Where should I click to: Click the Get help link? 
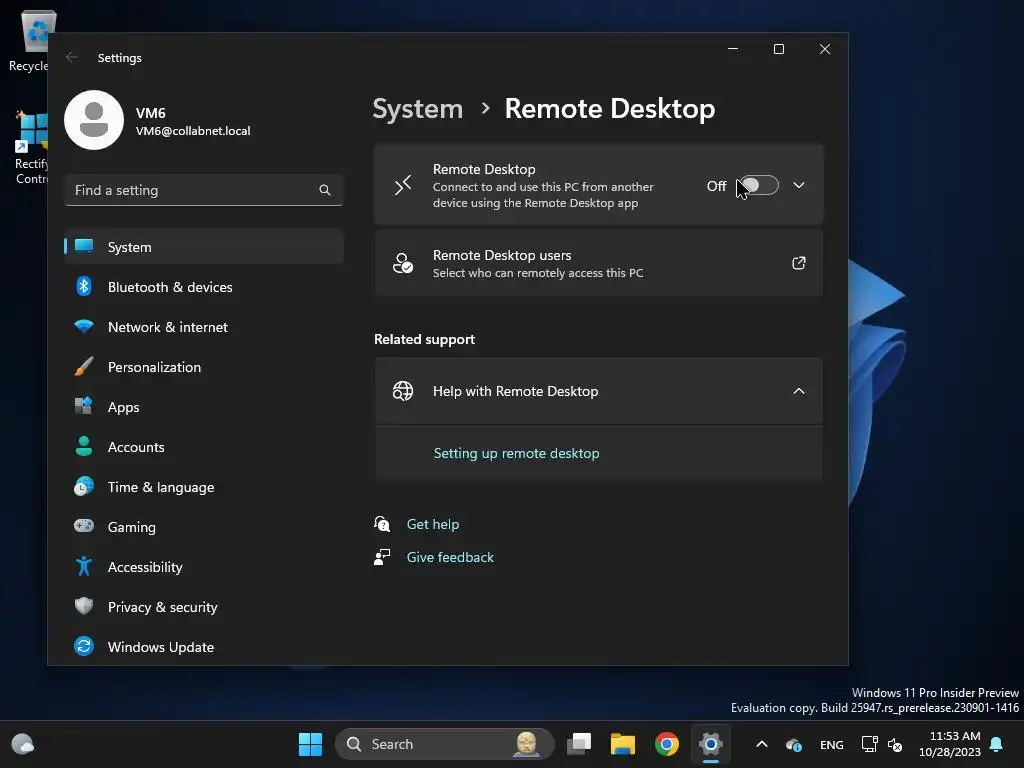tap(432, 524)
